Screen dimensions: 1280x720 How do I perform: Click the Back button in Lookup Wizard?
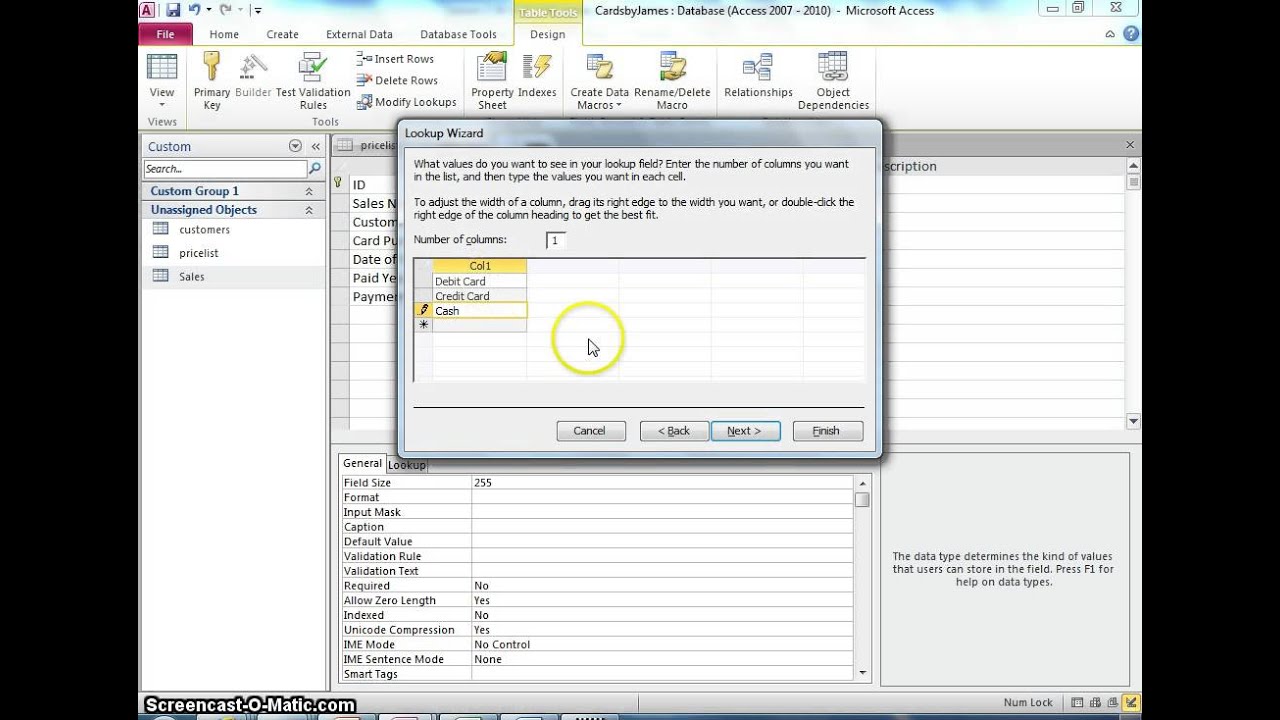tap(674, 431)
